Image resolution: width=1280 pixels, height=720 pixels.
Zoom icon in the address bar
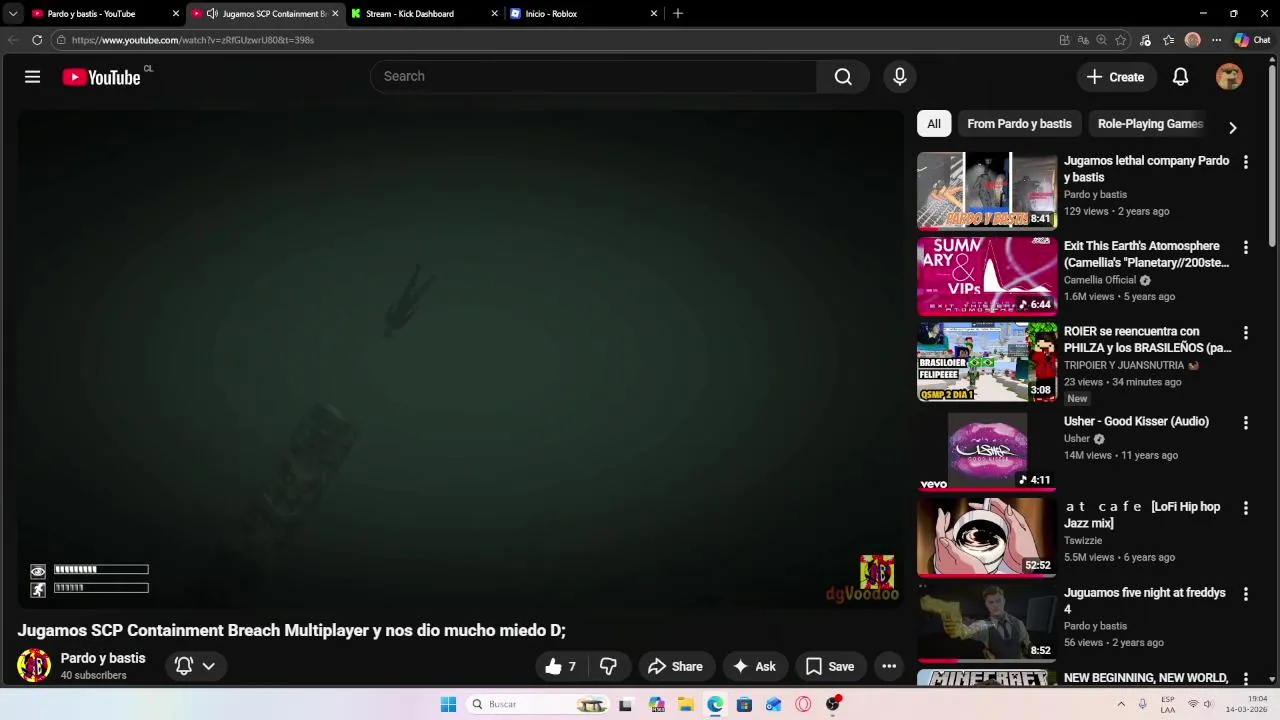click(x=1102, y=40)
